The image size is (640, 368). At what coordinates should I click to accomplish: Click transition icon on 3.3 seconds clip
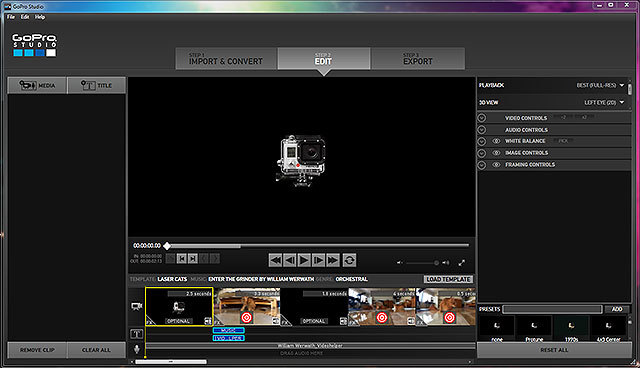click(276, 321)
